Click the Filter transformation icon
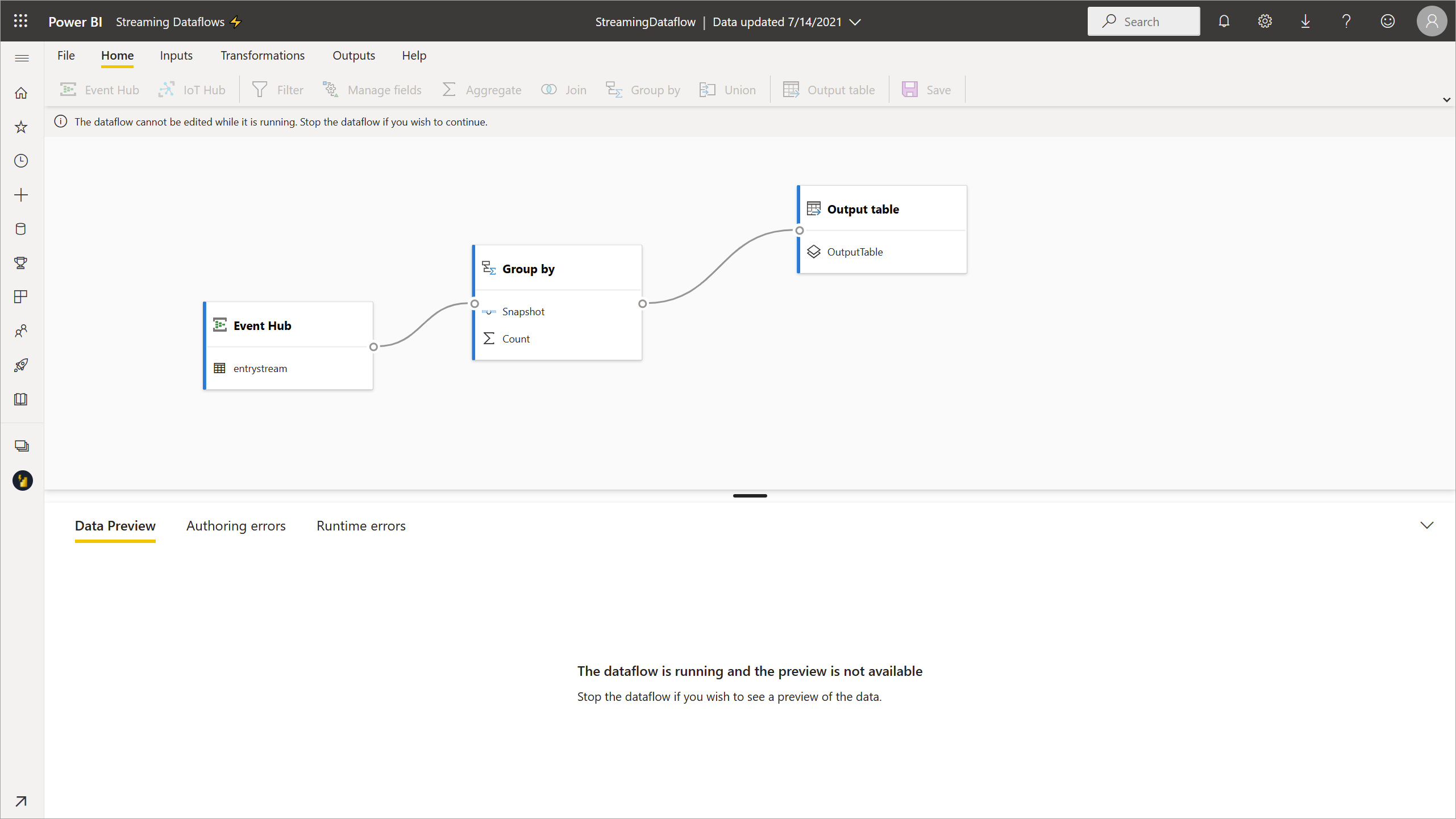 click(x=259, y=89)
